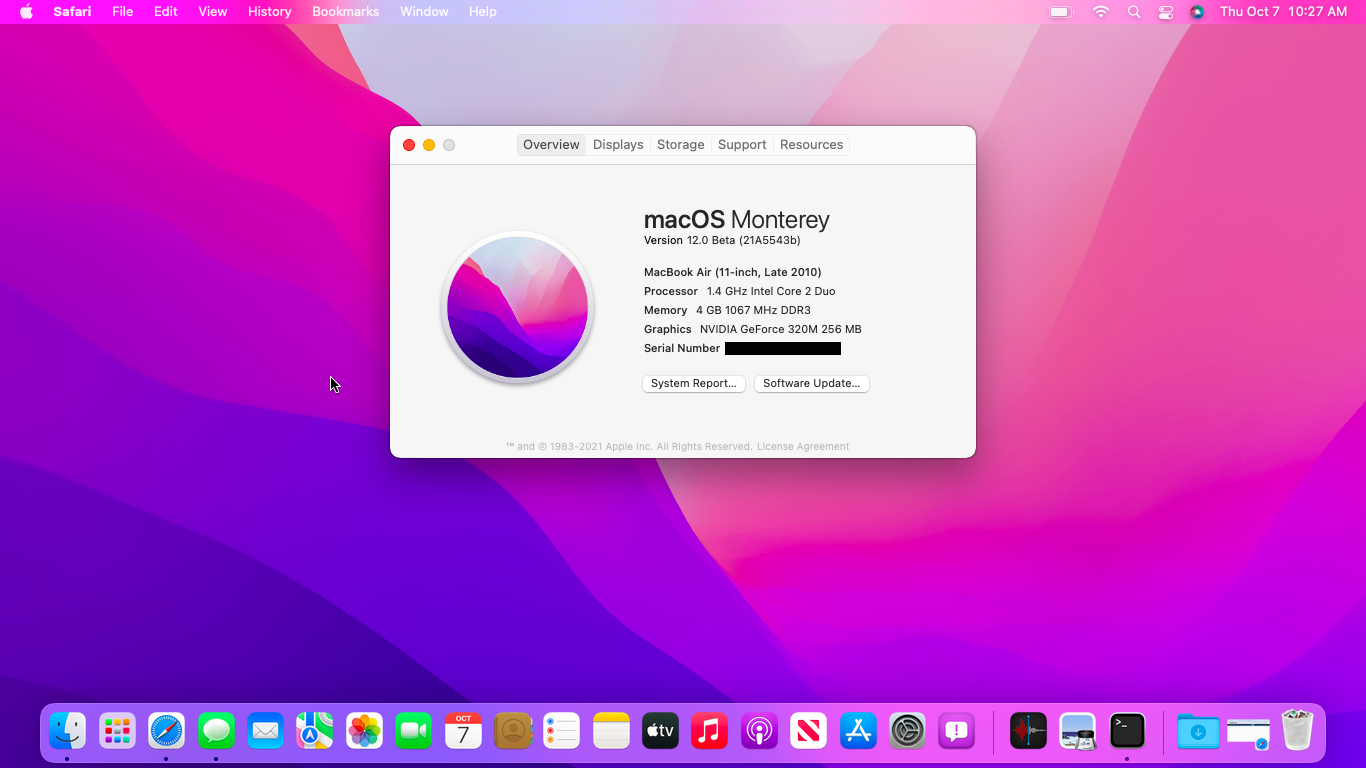Close the About This Mac window
The height and width of the screenshot is (768, 1366).
click(409, 145)
